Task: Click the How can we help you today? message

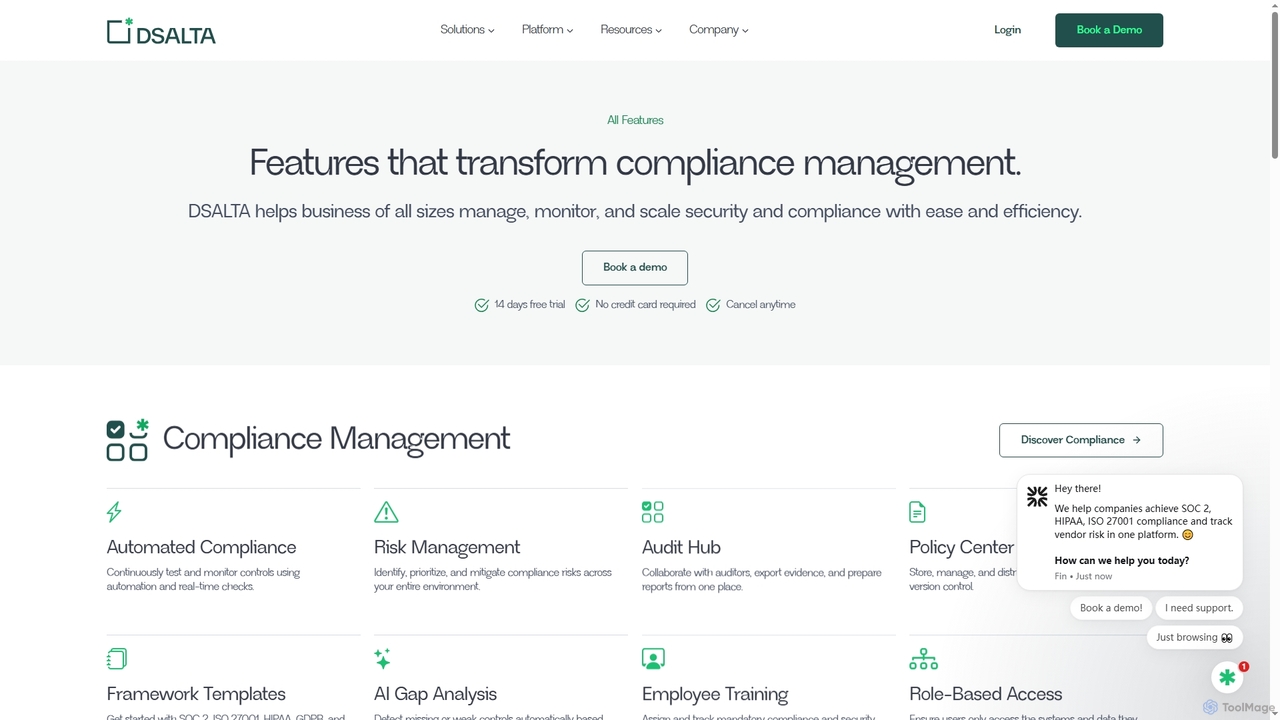Action: (x=1122, y=561)
